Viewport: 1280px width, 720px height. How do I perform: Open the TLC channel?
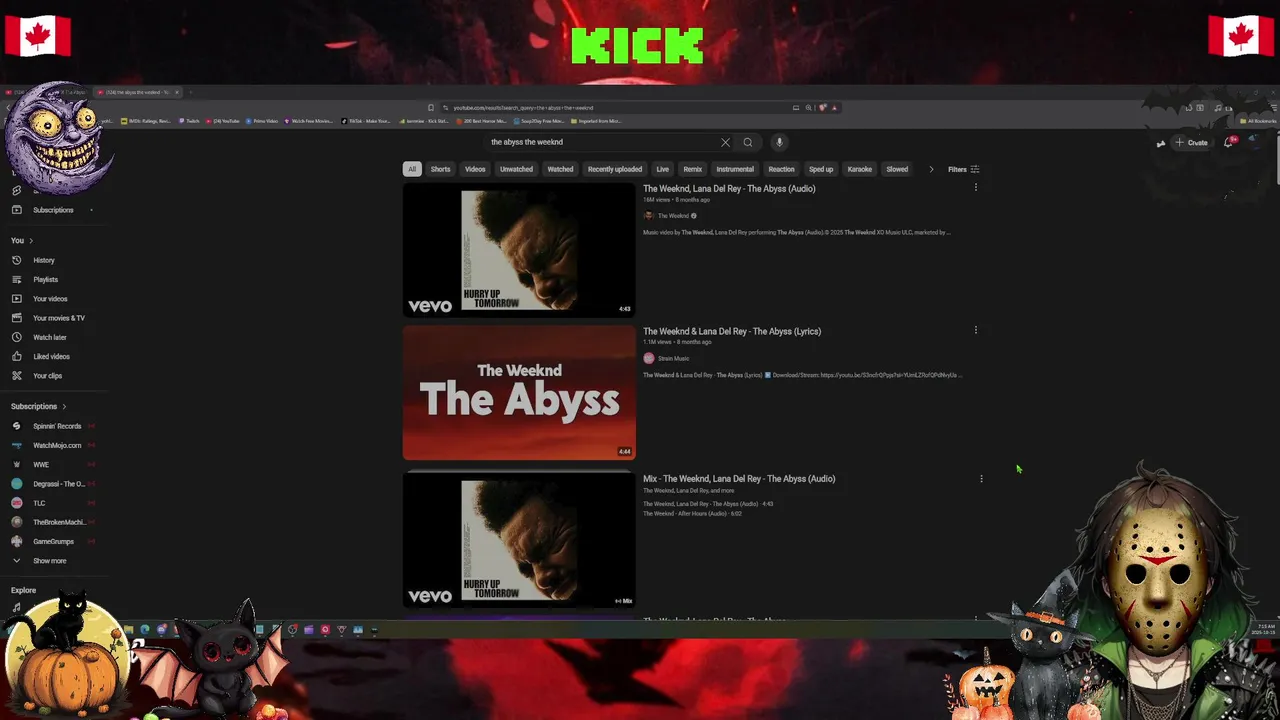click(39, 503)
